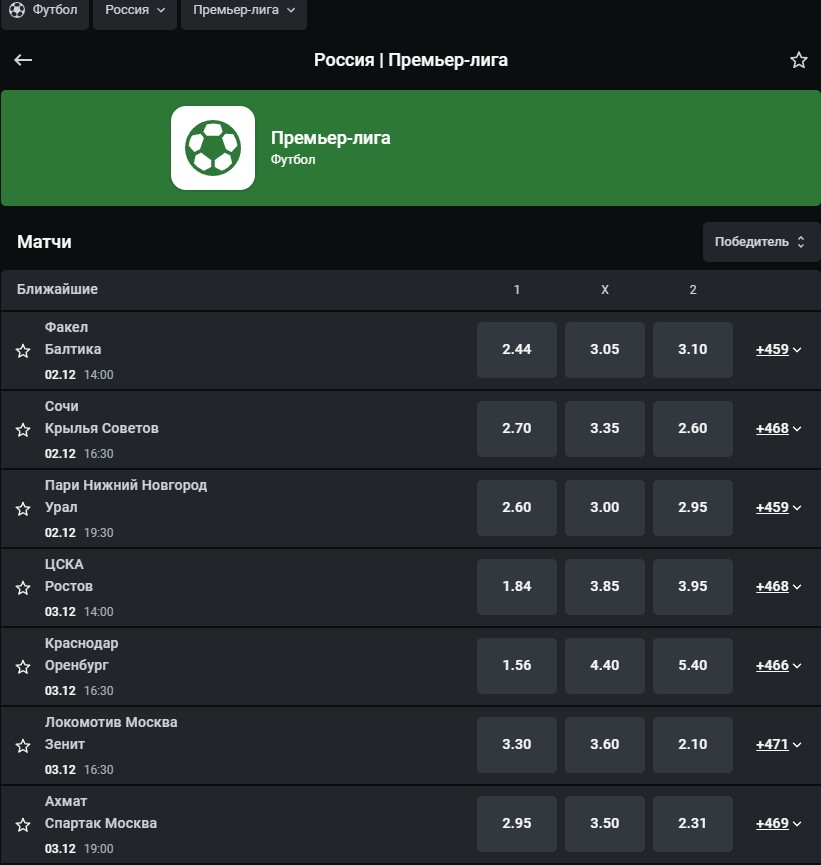Select draw odds 3.00 for Урал match
Screen dimensions: 821x865
605,508
